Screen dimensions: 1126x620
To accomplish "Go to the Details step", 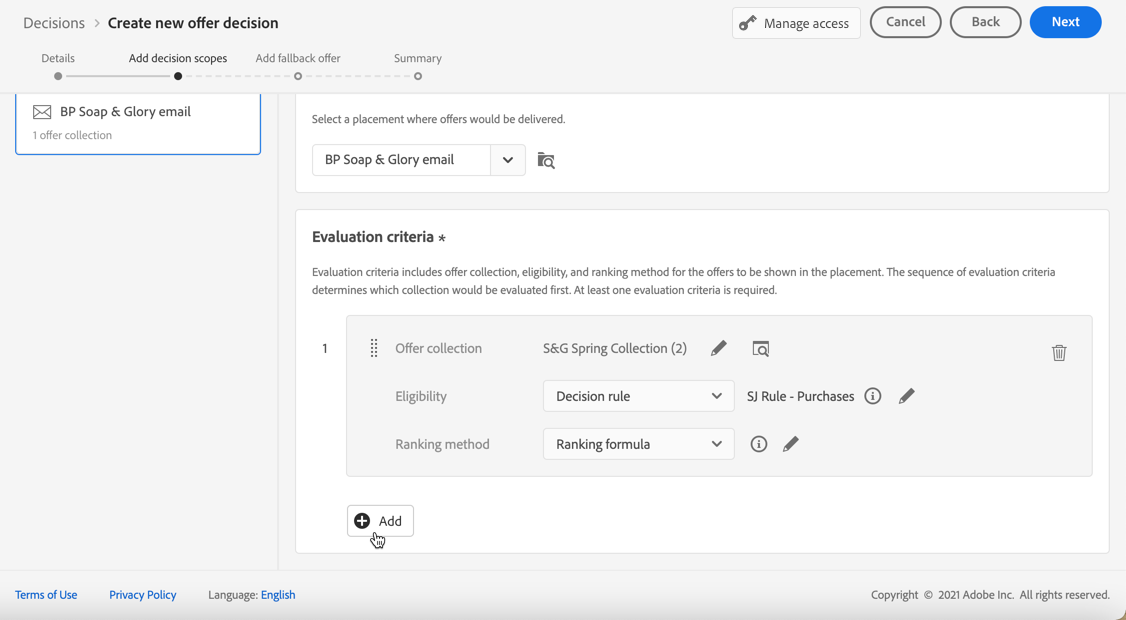I will (x=58, y=76).
